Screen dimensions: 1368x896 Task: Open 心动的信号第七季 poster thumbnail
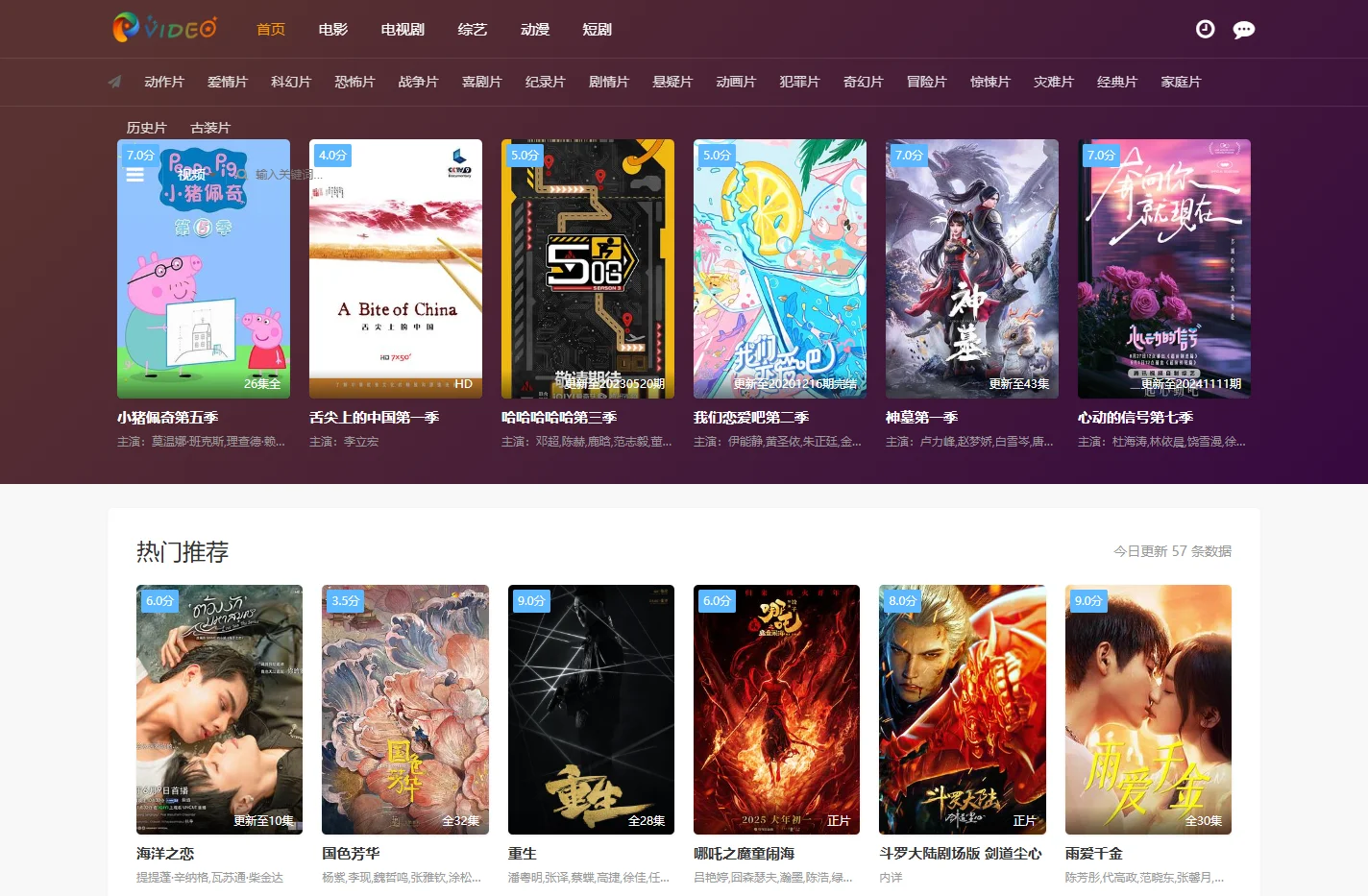click(x=1164, y=269)
